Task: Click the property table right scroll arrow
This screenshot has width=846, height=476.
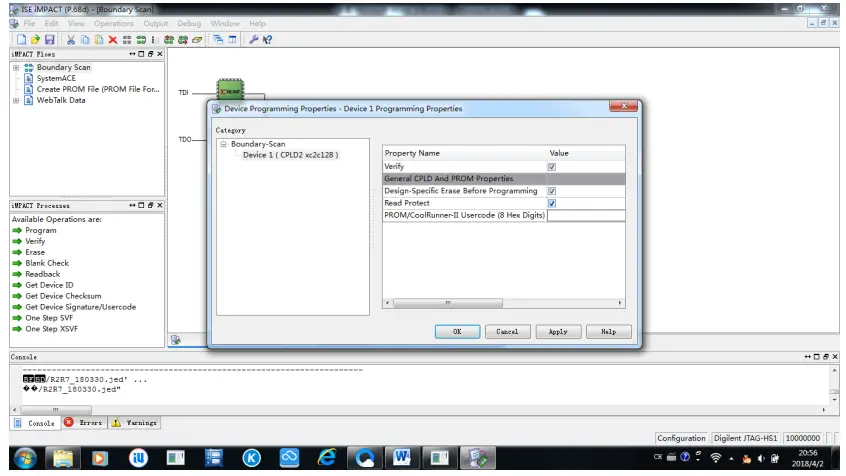Action: (x=620, y=303)
